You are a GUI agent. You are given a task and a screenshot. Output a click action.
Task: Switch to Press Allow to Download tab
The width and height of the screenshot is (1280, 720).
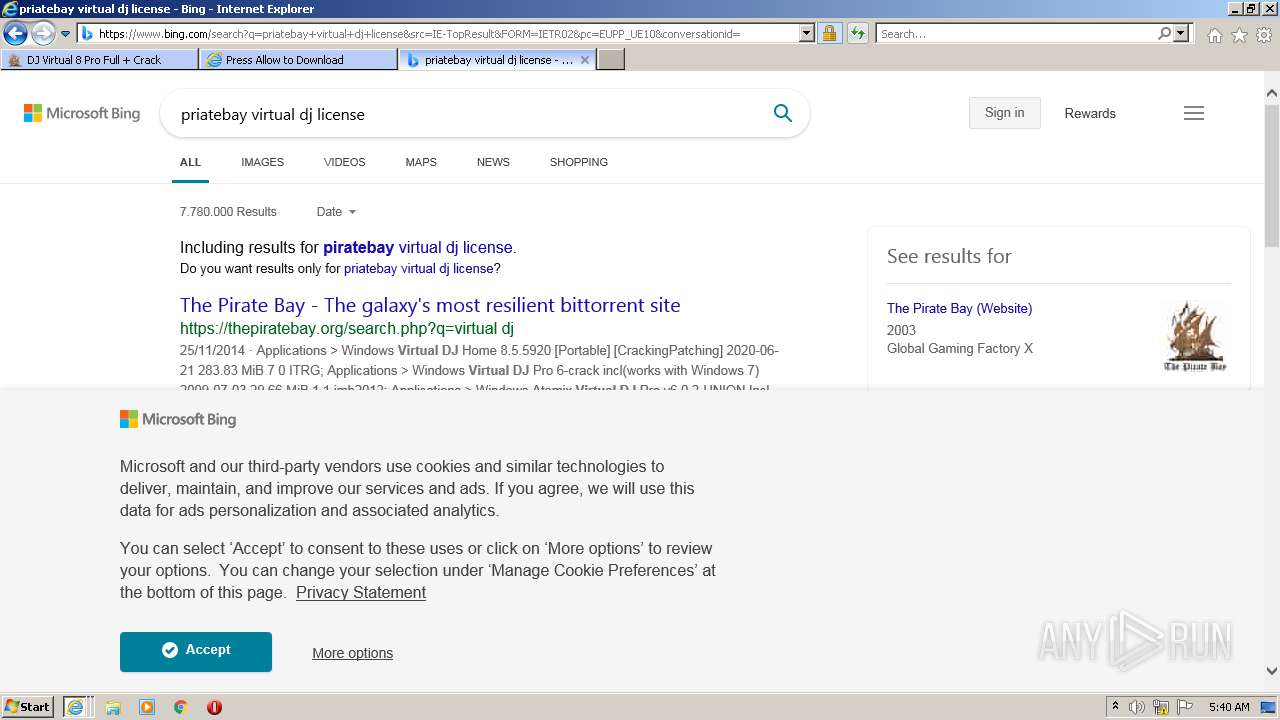click(x=299, y=60)
